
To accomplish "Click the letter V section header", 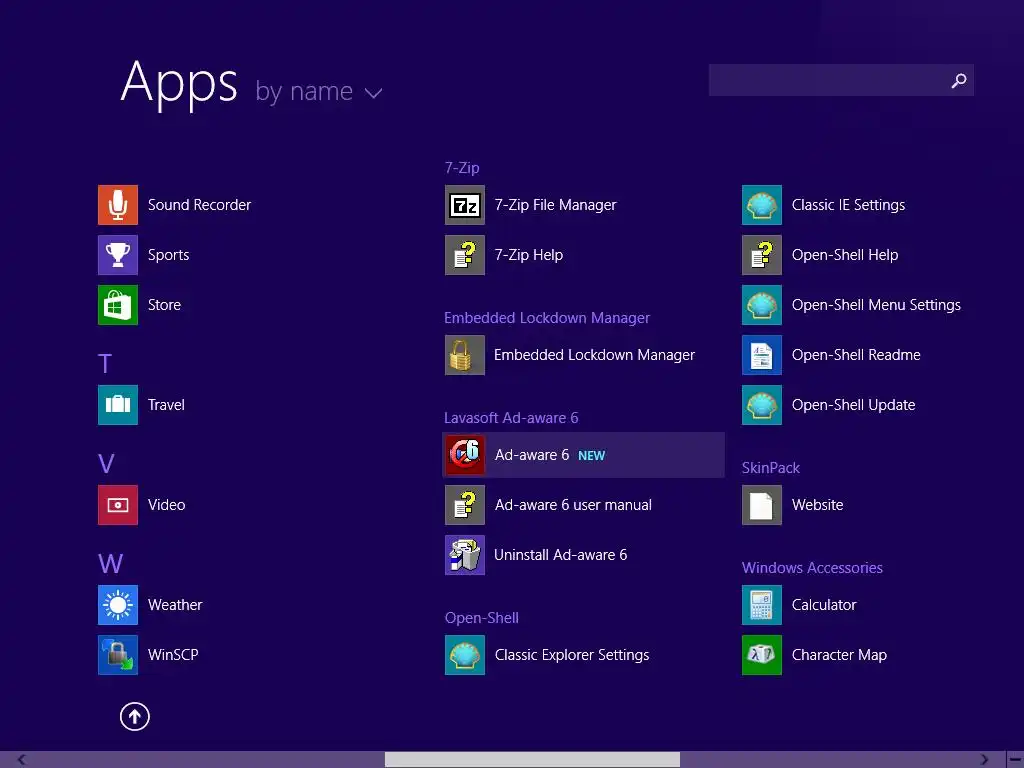I will pos(106,464).
